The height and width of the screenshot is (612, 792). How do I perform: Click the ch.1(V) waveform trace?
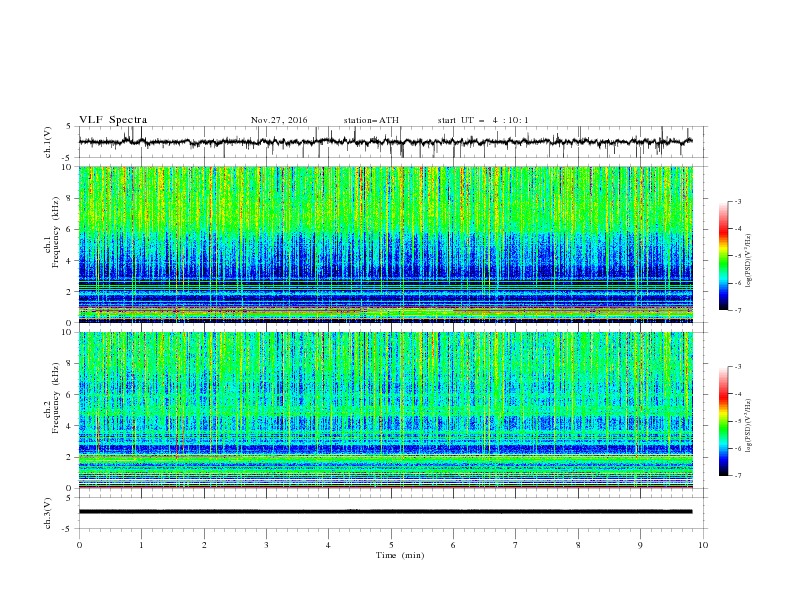point(385,142)
